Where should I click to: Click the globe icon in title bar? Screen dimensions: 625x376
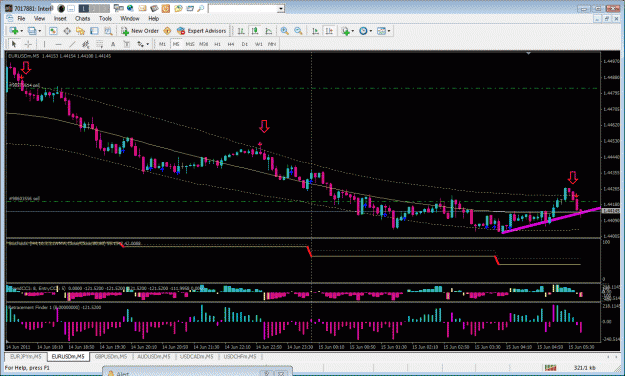click(130, 8)
